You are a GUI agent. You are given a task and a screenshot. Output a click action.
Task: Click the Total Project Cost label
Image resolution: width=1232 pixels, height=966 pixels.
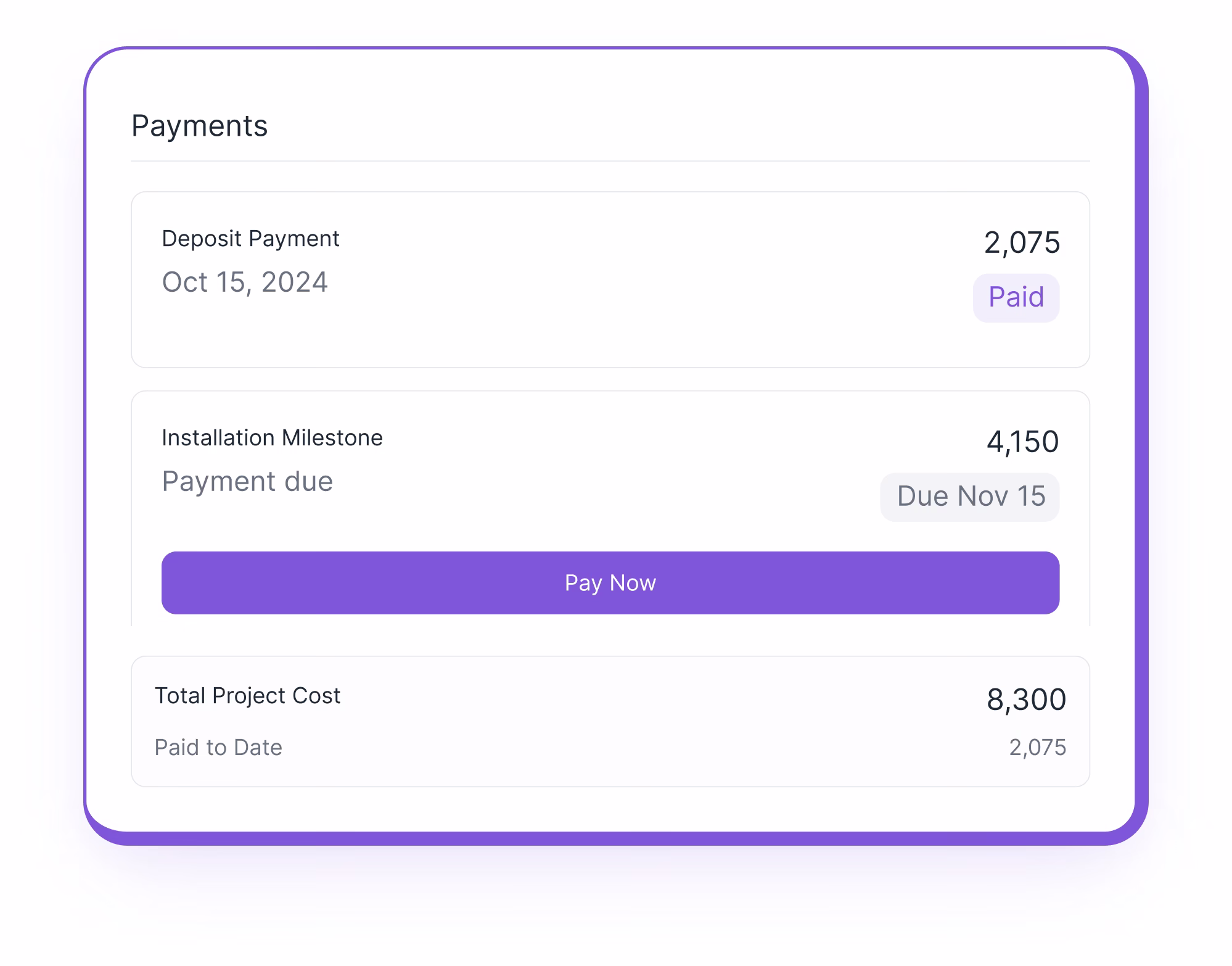pyautogui.click(x=247, y=696)
